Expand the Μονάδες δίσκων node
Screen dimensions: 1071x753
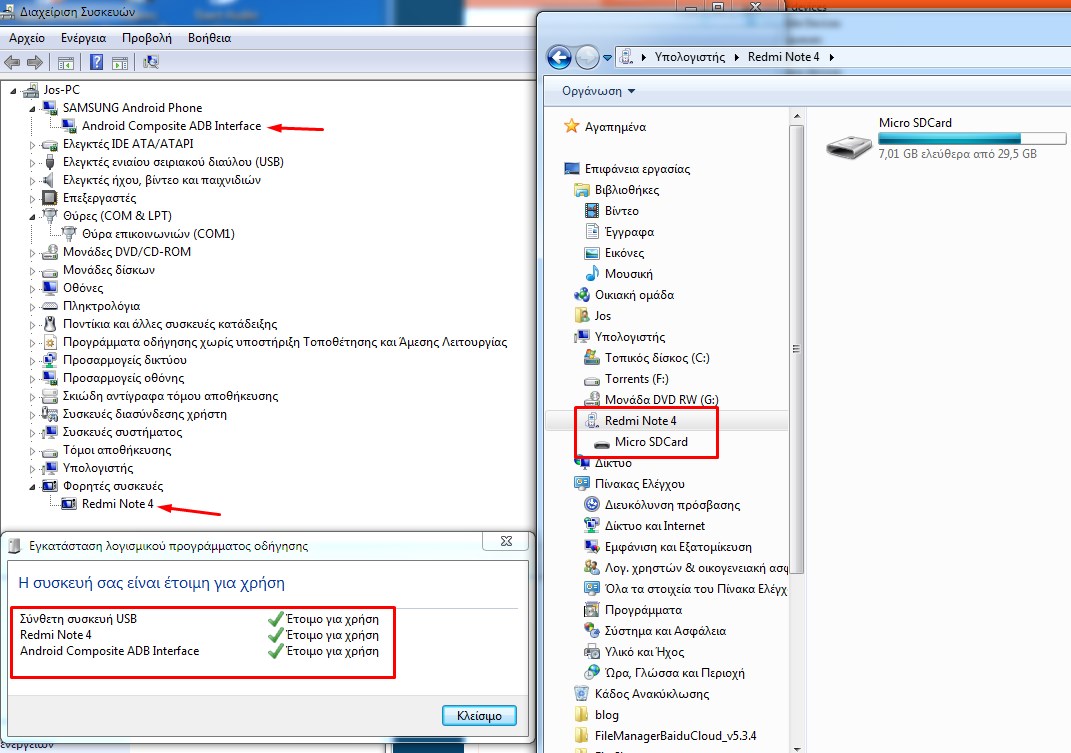(x=32, y=271)
